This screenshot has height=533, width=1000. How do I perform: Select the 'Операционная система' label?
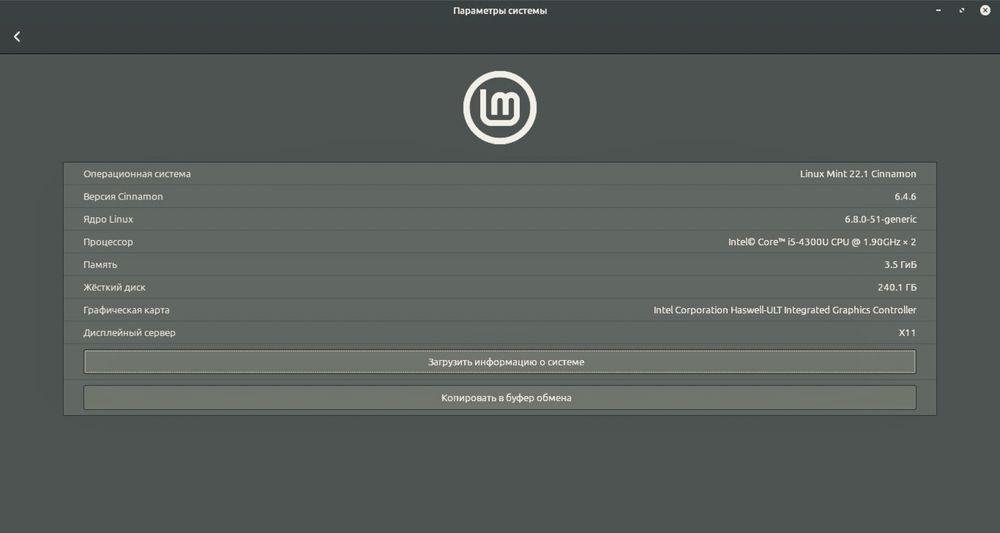(x=137, y=174)
